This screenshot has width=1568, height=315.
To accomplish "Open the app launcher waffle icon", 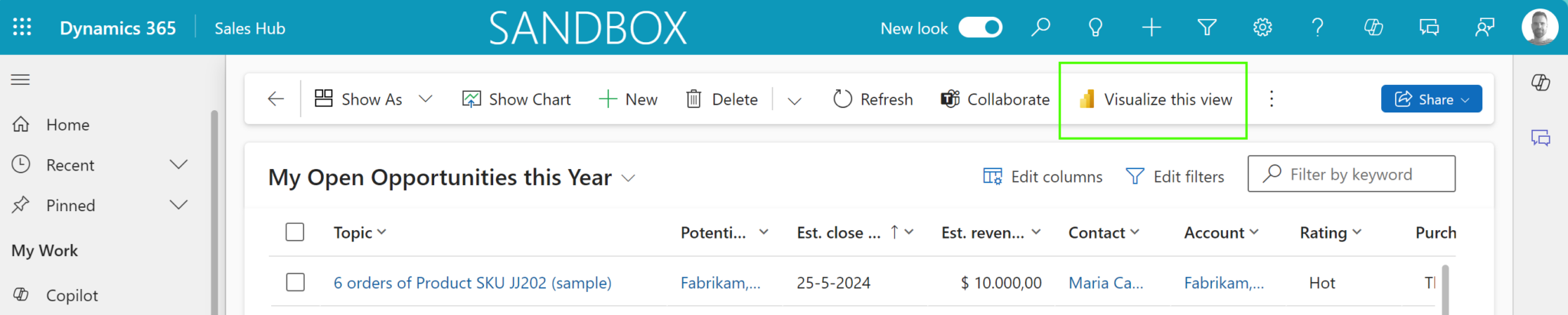I will click(22, 28).
